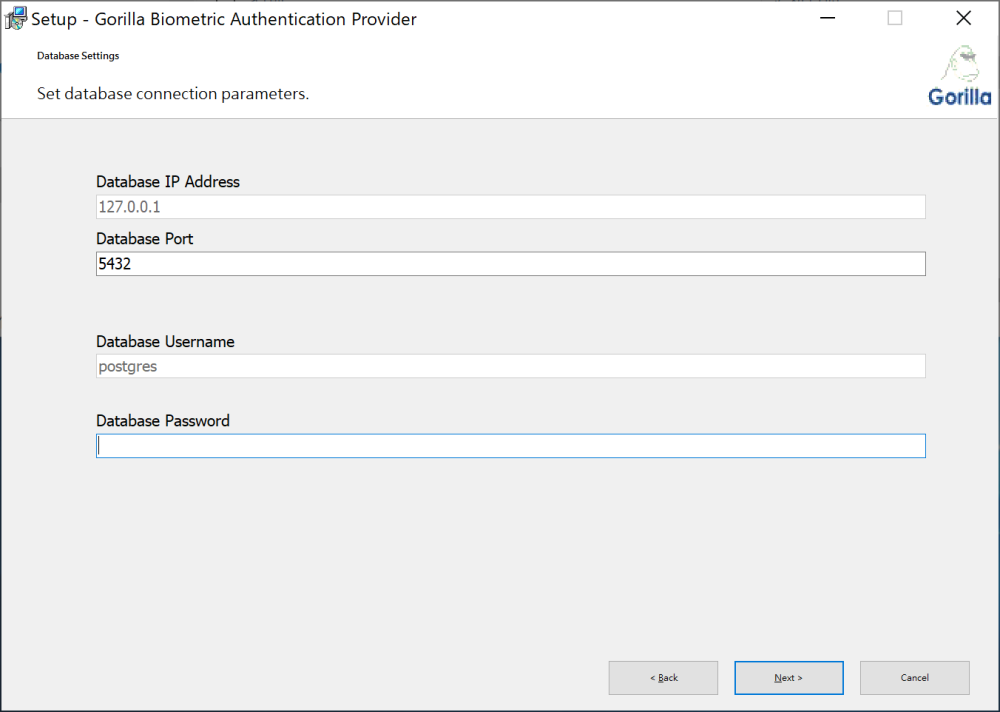
Task: Click the Database Port label
Action: 144,238
